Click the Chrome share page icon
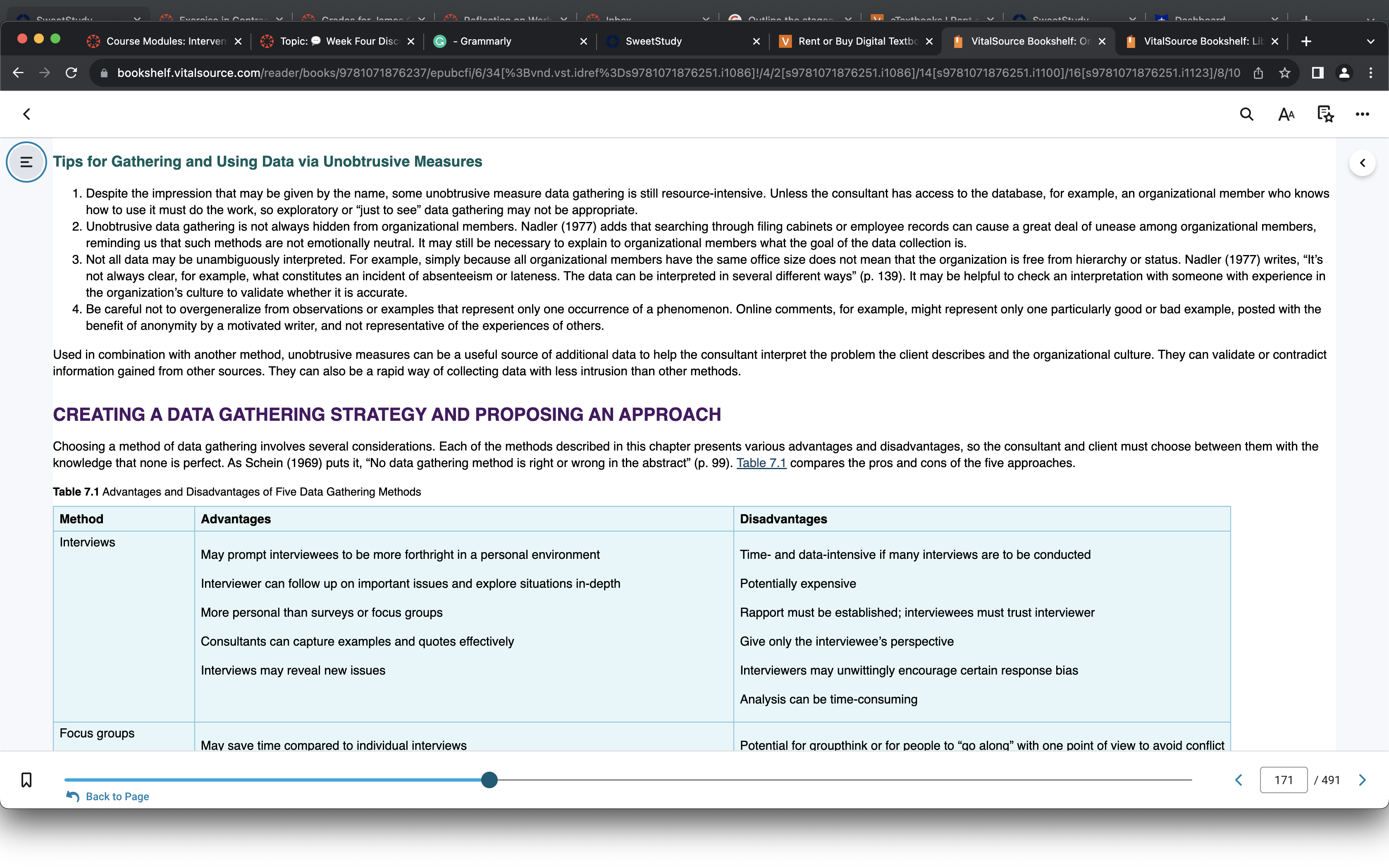Viewport: 1389px width, 868px height. point(1258,73)
